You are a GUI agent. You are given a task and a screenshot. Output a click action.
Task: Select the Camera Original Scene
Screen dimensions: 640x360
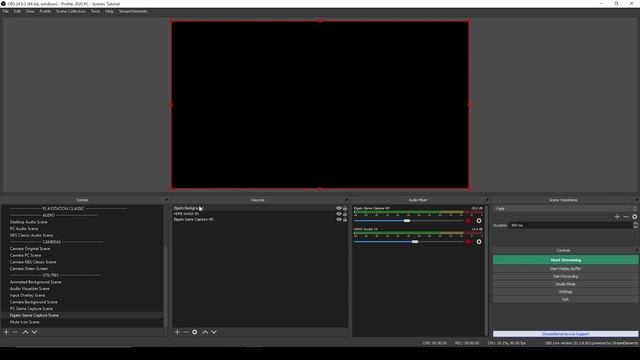[30, 249]
